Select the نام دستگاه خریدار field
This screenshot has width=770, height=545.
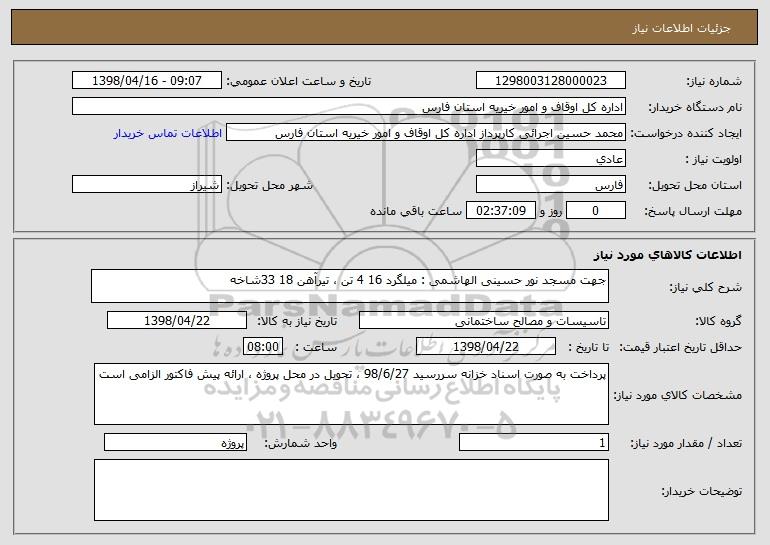click(x=349, y=107)
